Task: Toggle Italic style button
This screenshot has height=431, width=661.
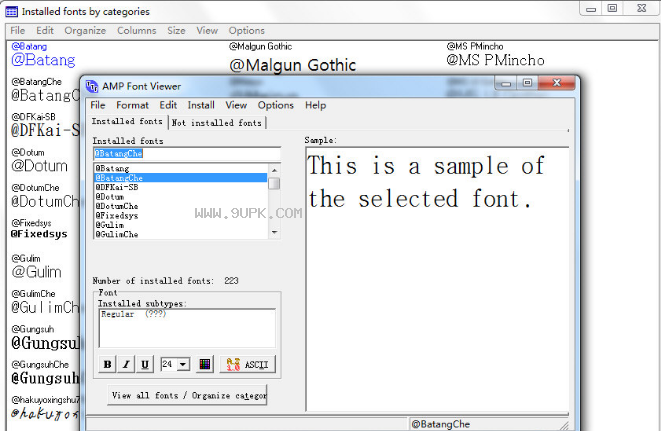Action: (126, 364)
